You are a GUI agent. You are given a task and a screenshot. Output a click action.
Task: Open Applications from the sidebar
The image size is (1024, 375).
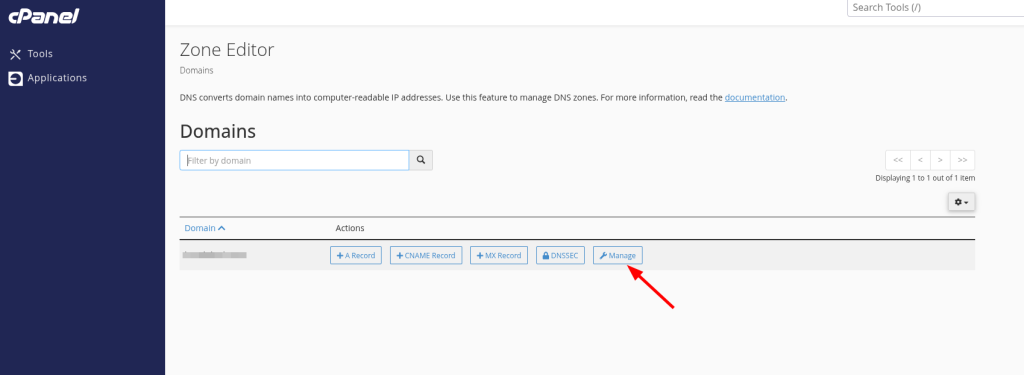pyautogui.click(x=48, y=78)
